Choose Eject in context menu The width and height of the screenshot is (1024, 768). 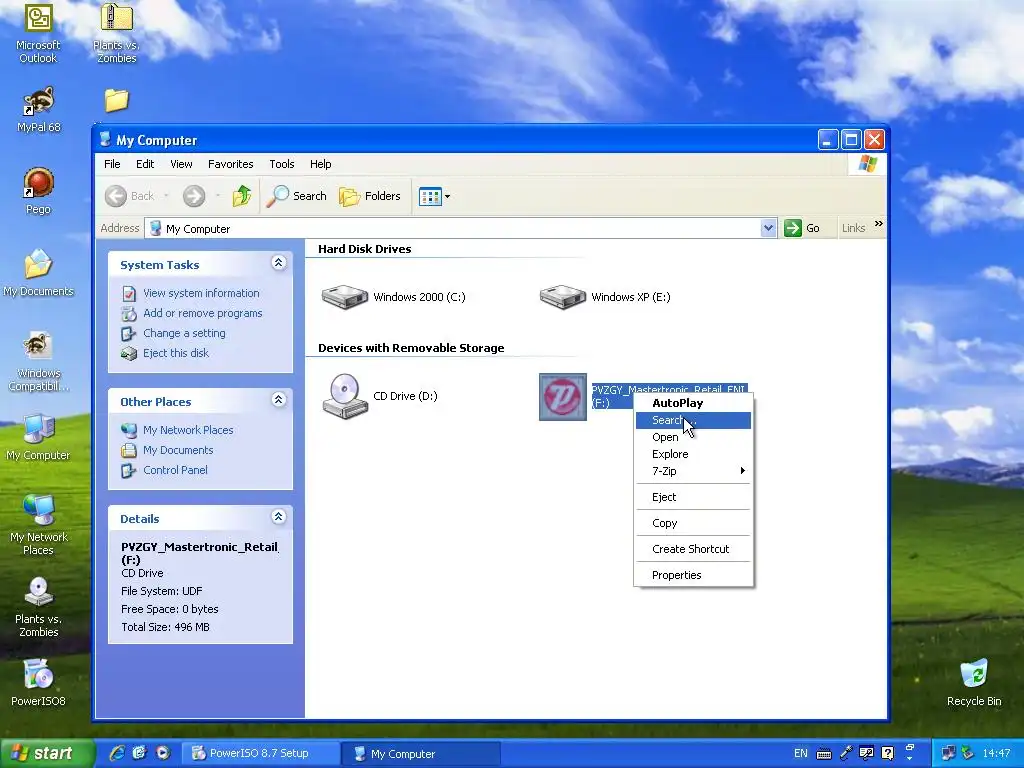click(x=694, y=497)
